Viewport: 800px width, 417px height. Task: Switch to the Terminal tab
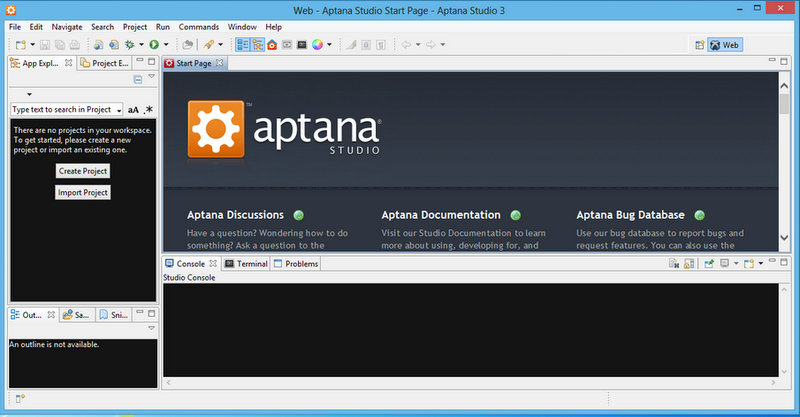point(246,264)
